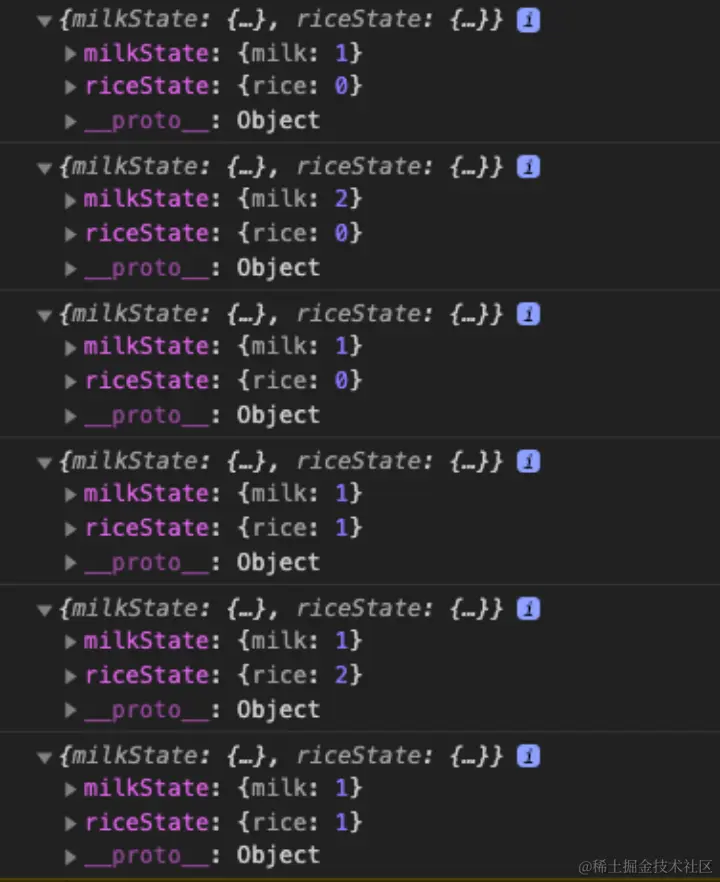Collapse the last logged object

point(44,756)
